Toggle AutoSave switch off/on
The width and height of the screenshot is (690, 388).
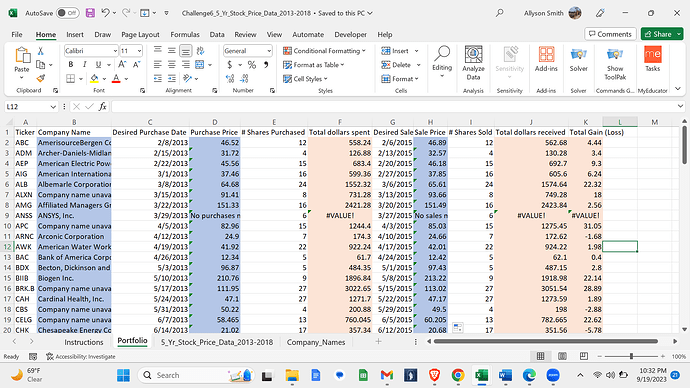[67, 13]
